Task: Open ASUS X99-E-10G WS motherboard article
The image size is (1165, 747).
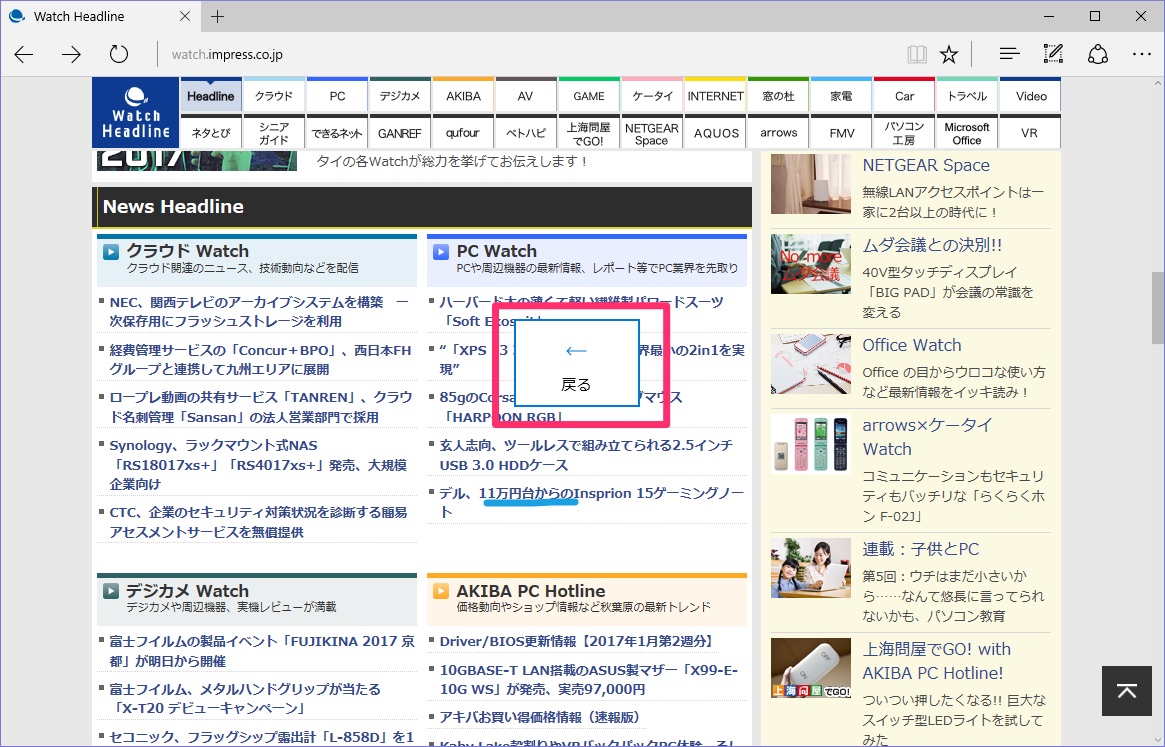Action: click(x=588, y=679)
